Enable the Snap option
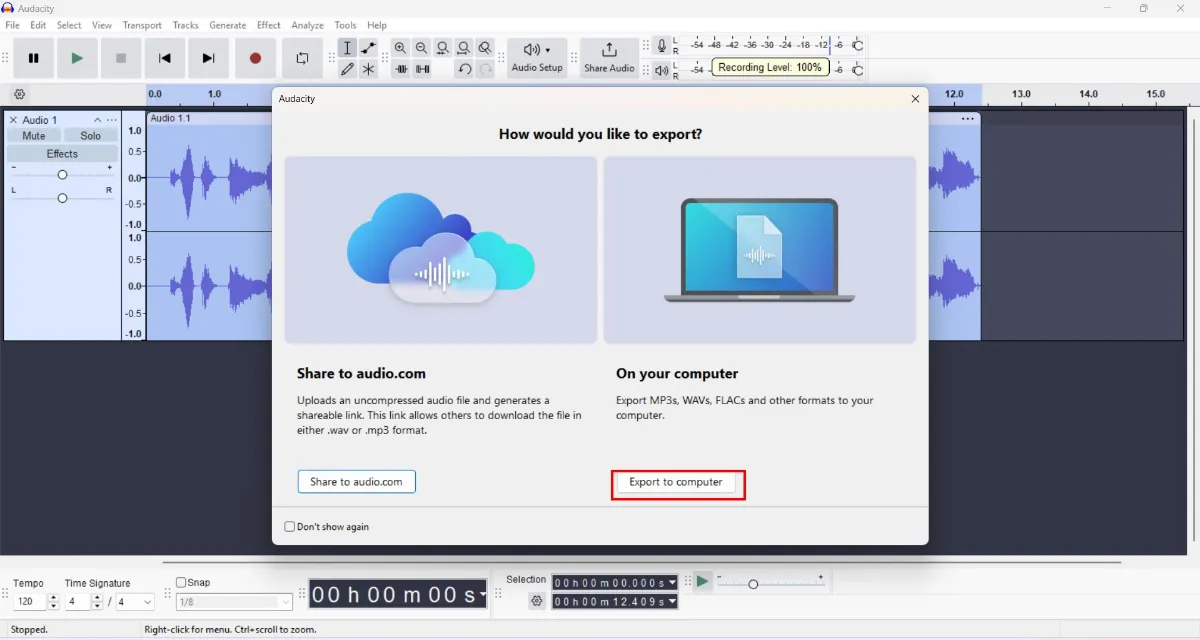Viewport: 1200px width, 640px height. click(x=180, y=581)
